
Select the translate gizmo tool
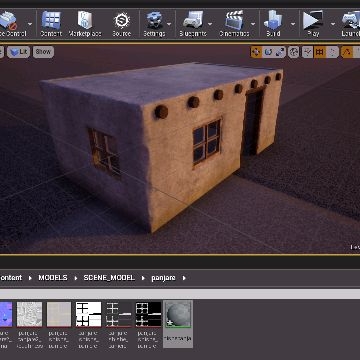(x=256, y=52)
